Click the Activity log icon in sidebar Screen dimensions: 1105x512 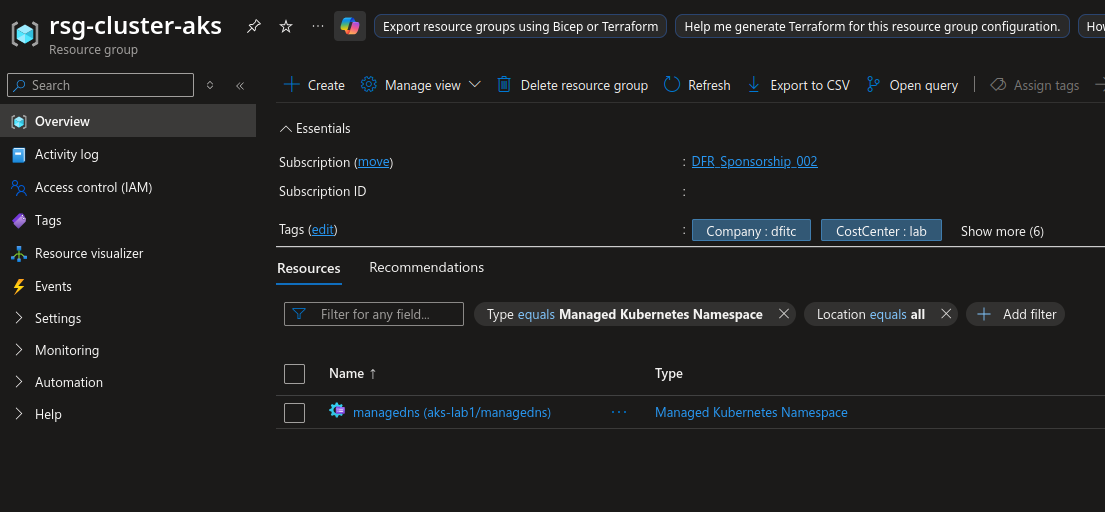(19, 155)
